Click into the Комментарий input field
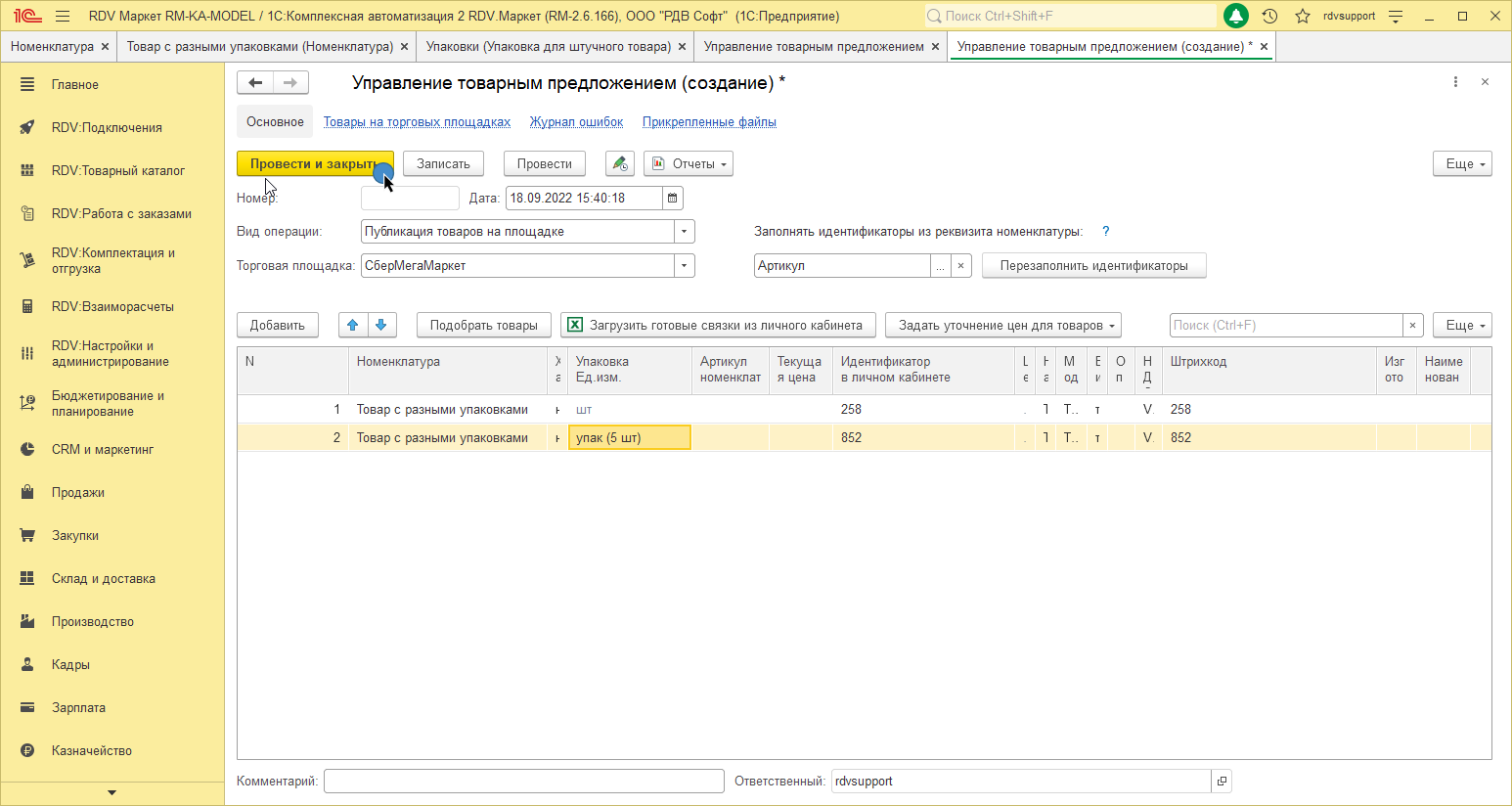This screenshot has height=806, width=1512. click(x=523, y=781)
